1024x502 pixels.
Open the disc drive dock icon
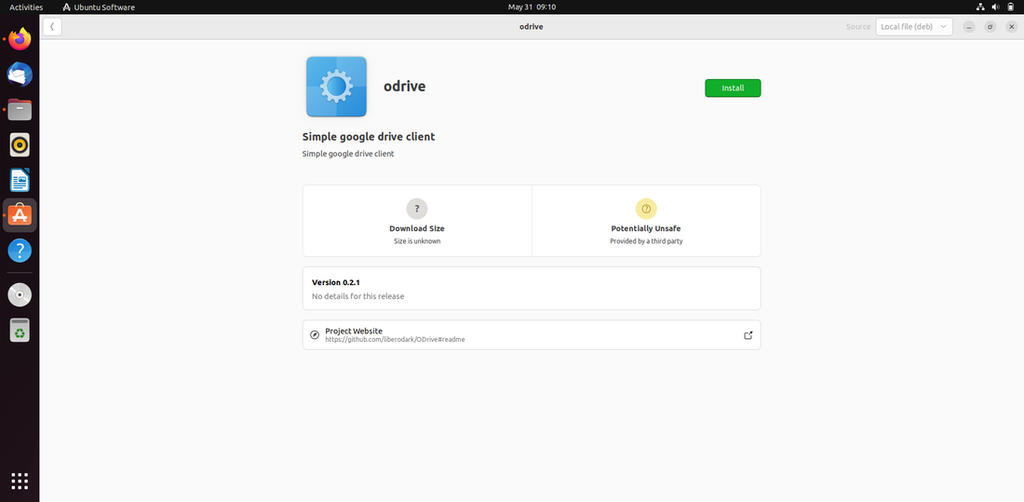[x=20, y=295]
